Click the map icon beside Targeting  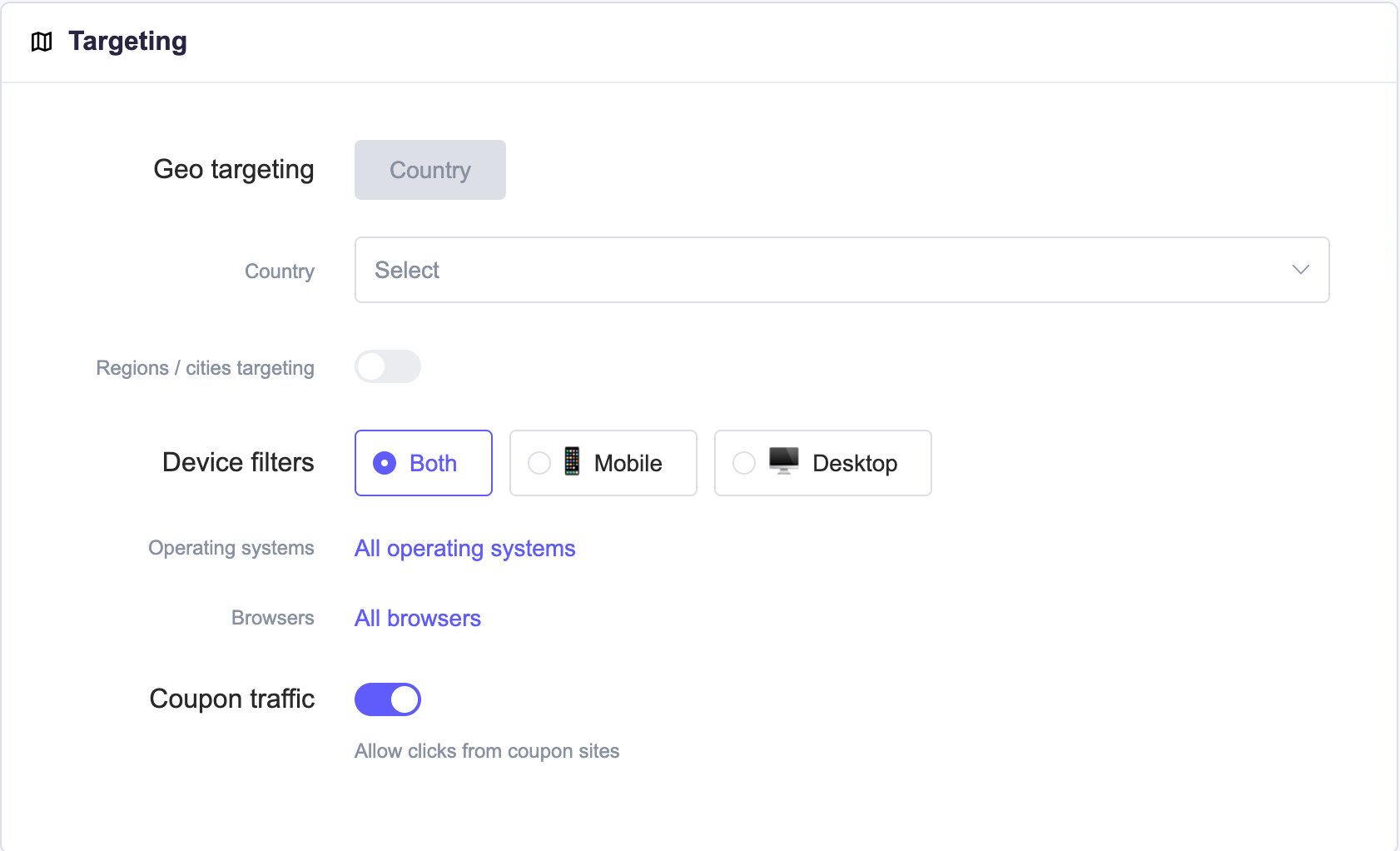[42, 42]
